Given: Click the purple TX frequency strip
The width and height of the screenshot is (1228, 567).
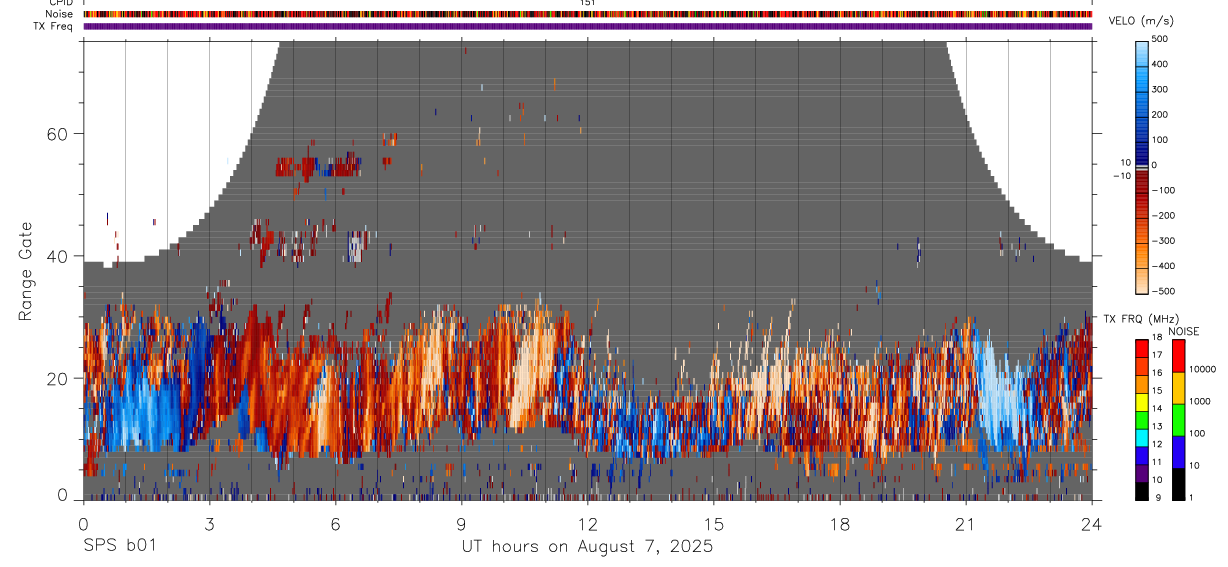Looking at the screenshot, I should point(588,26).
